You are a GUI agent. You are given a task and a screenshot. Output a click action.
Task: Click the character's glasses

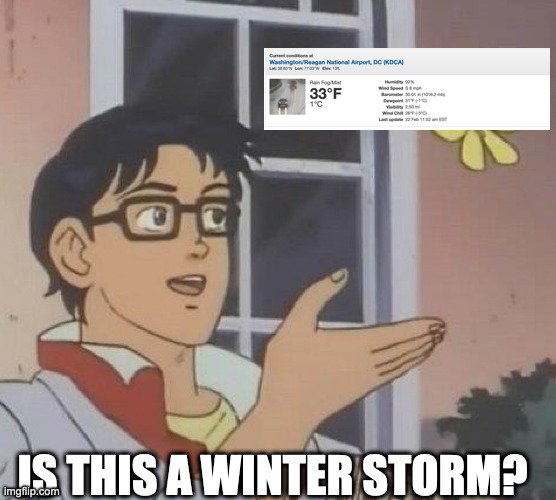tap(165, 218)
